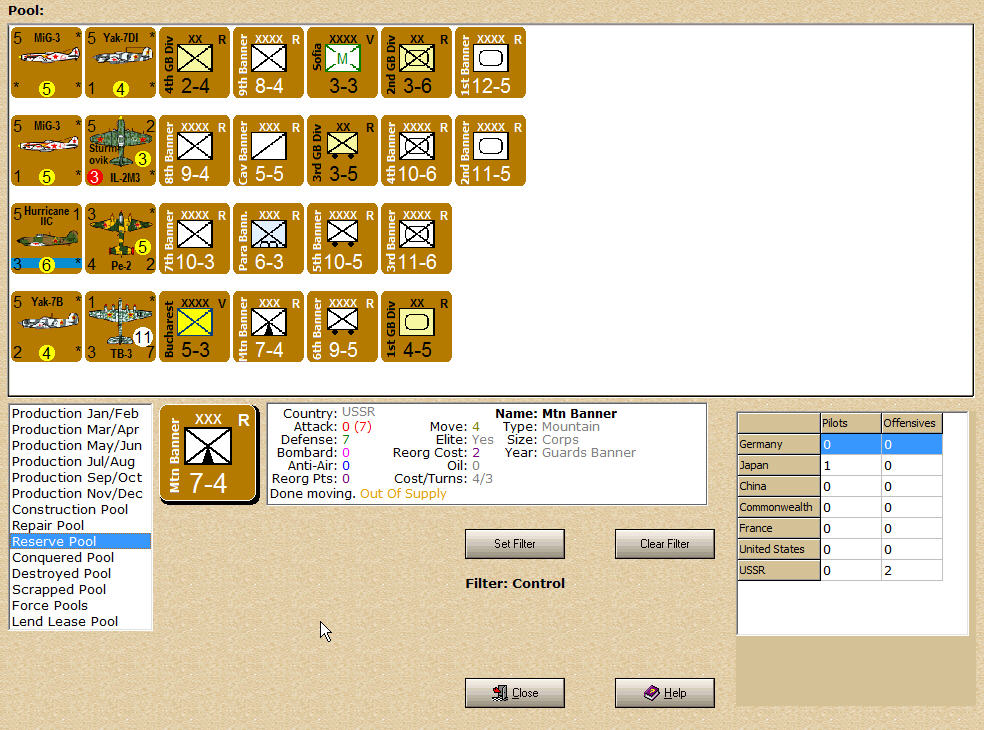Pick the 3rd GB Div 3-5 counter
Screen dimensions: 984x730
tap(343, 150)
